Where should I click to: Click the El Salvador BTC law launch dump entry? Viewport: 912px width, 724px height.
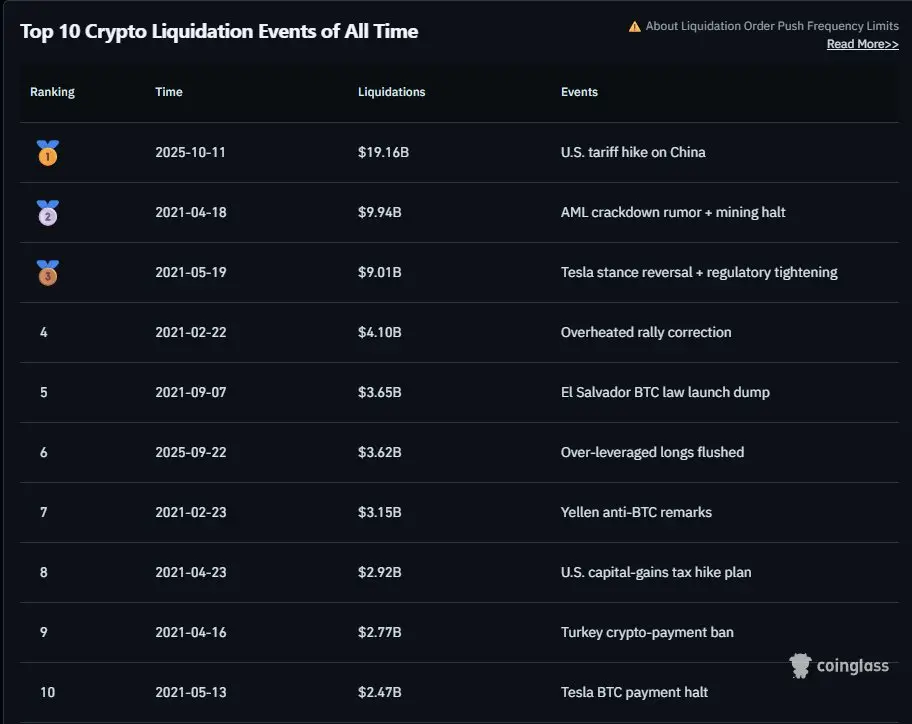click(x=665, y=393)
